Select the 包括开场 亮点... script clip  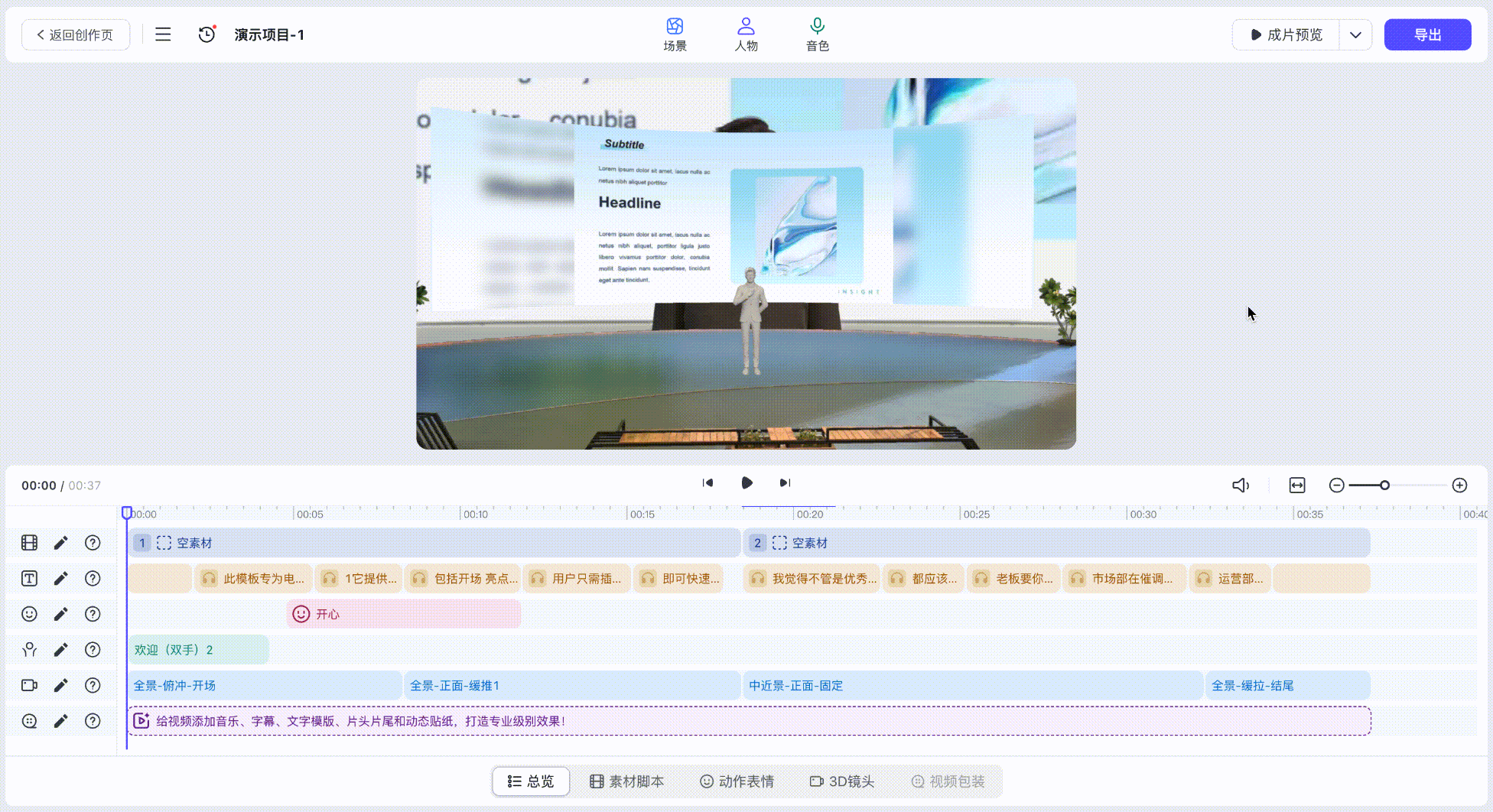pos(464,579)
